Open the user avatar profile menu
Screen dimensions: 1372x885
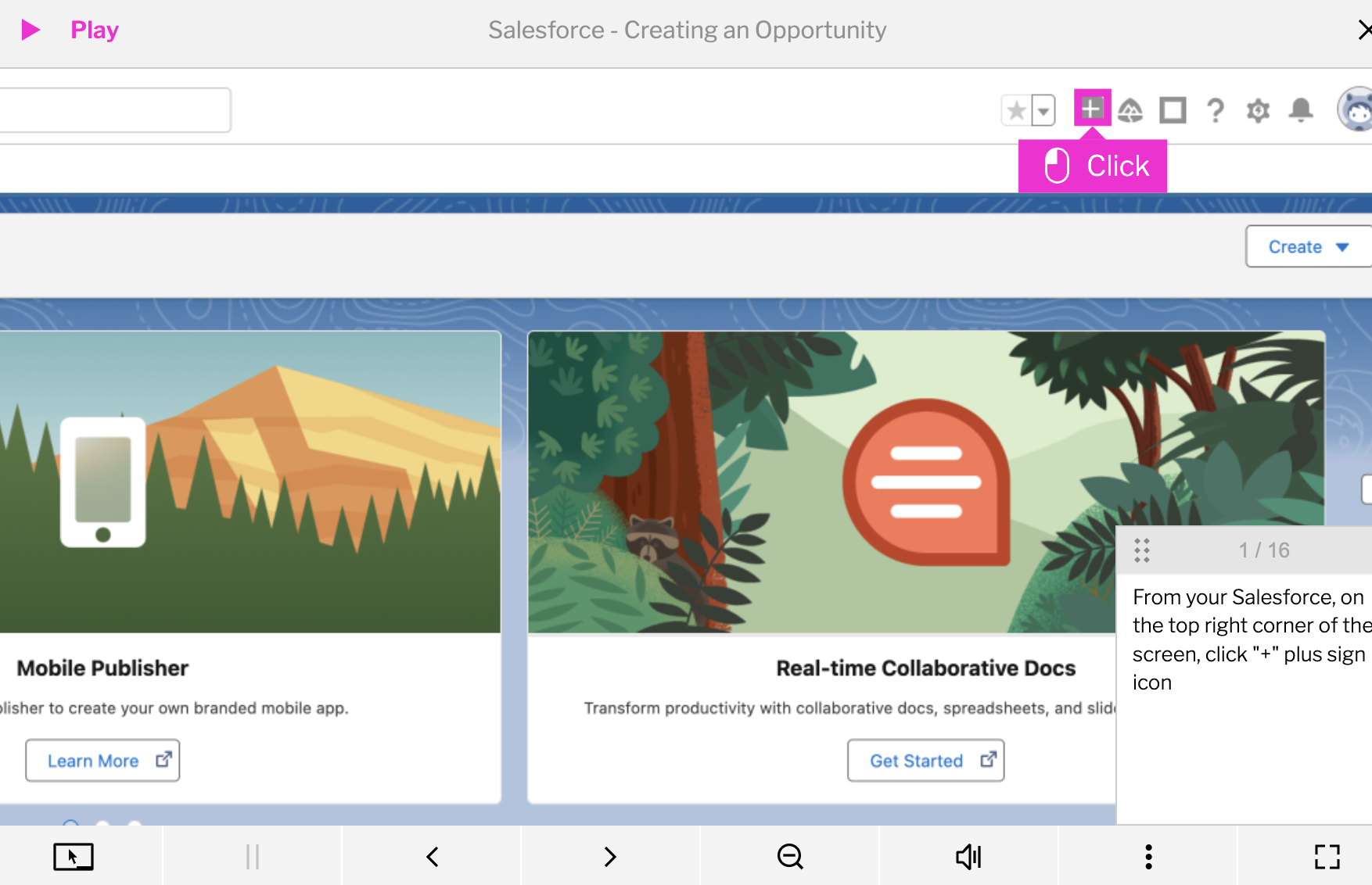tap(1356, 109)
